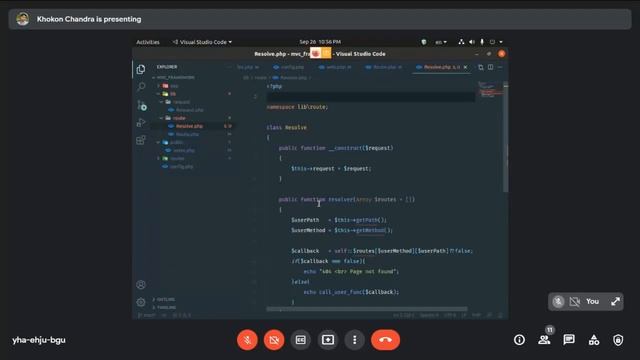Open VS Code Source Control icon
The height and width of the screenshot is (360, 640).
[x=141, y=105]
